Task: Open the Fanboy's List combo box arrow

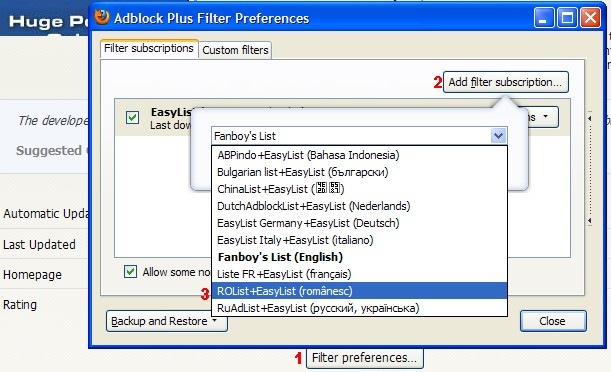Action: tap(498, 136)
